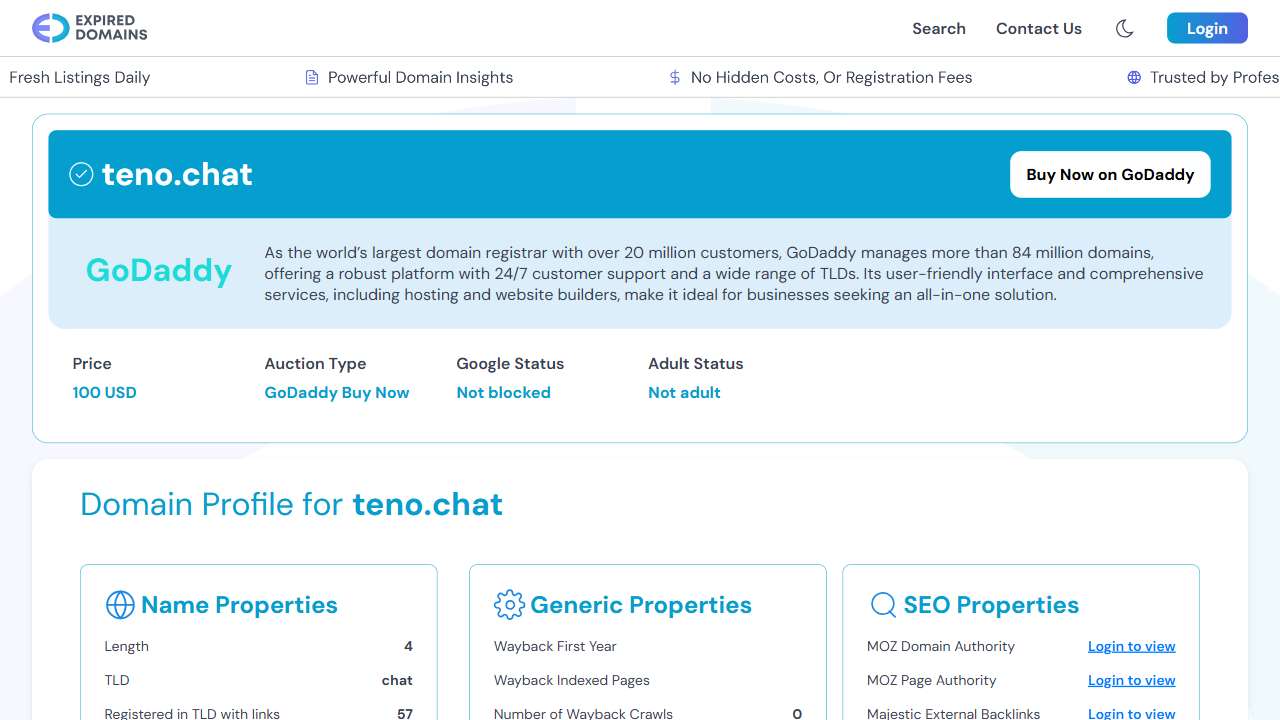Click the Not blocked Google status
The width and height of the screenshot is (1280, 720).
pyautogui.click(x=503, y=393)
